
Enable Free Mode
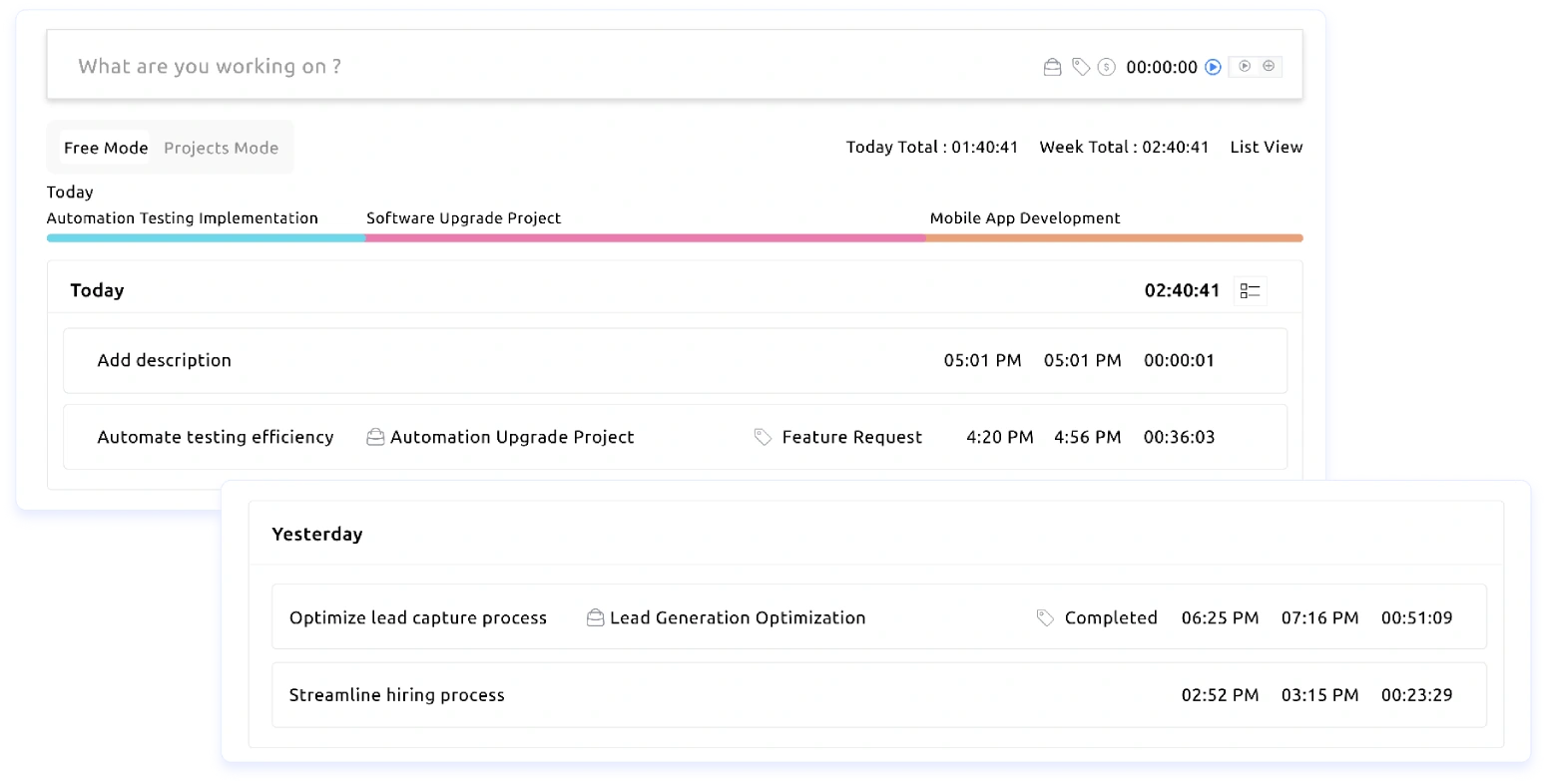[105, 147]
